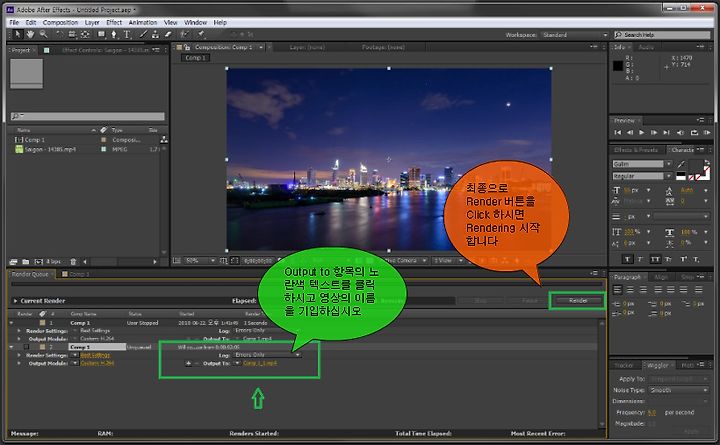The image size is (720, 445).
Task: Open the composition magnification 50% dropdown
Action: coord(200,261)
